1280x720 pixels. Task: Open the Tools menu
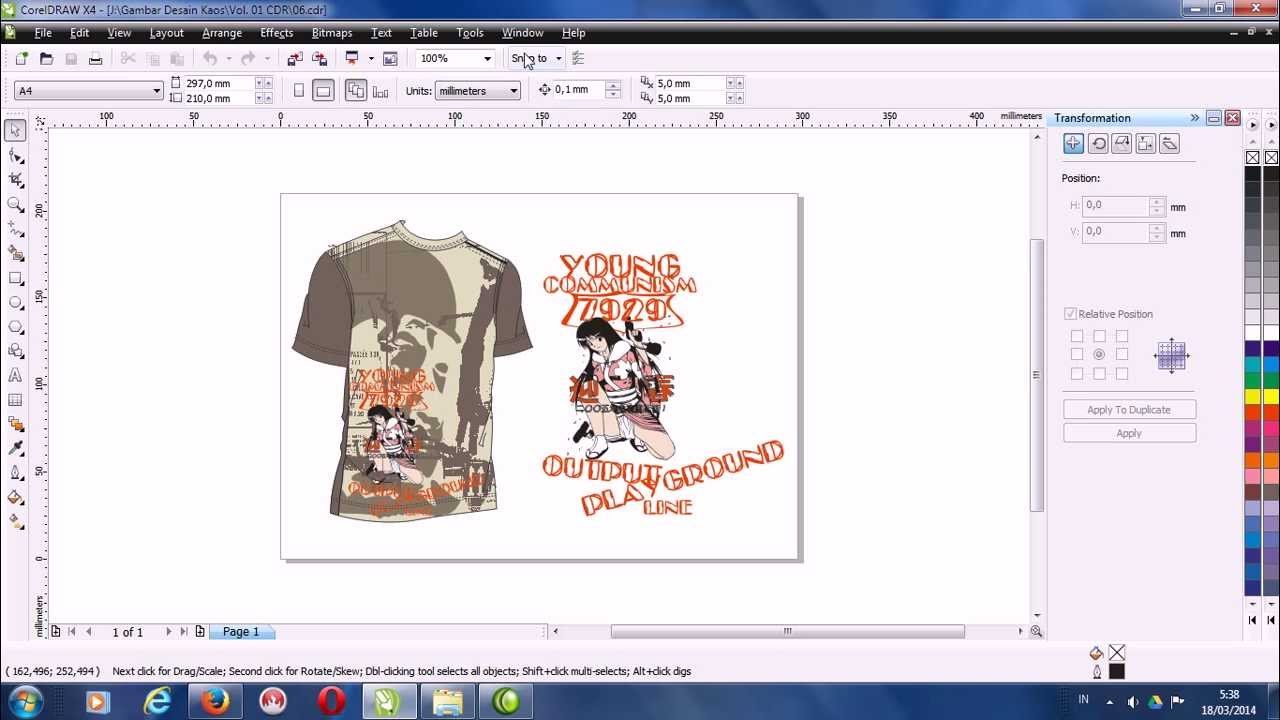[470, 33]
